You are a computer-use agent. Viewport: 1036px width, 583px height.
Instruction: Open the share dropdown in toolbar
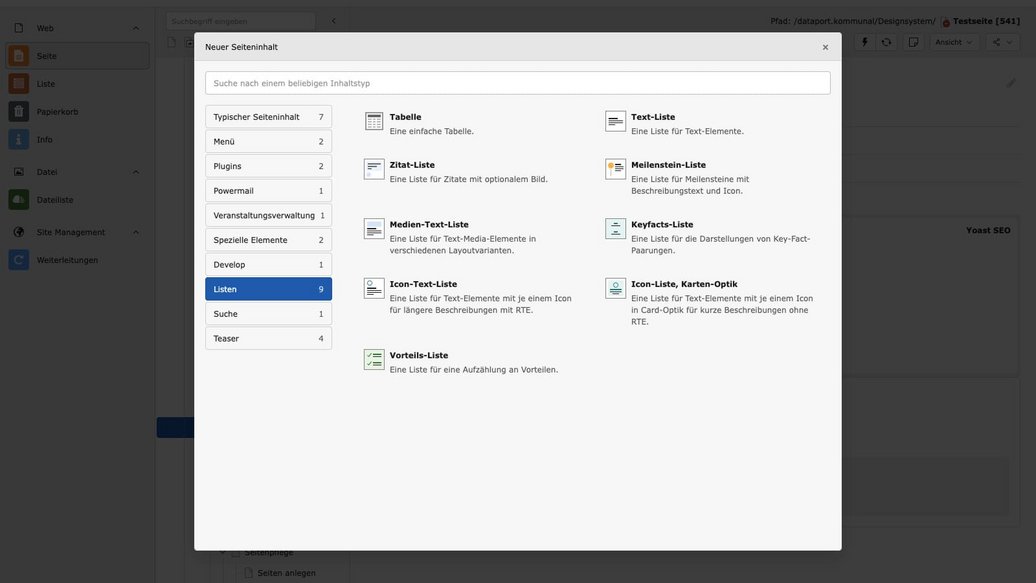(1002, 42)
